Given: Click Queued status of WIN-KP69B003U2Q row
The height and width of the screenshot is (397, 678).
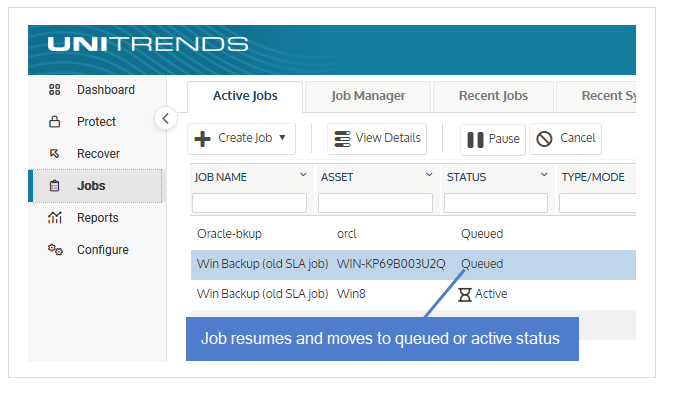Looking at the screenshot, I should [482, 264].
